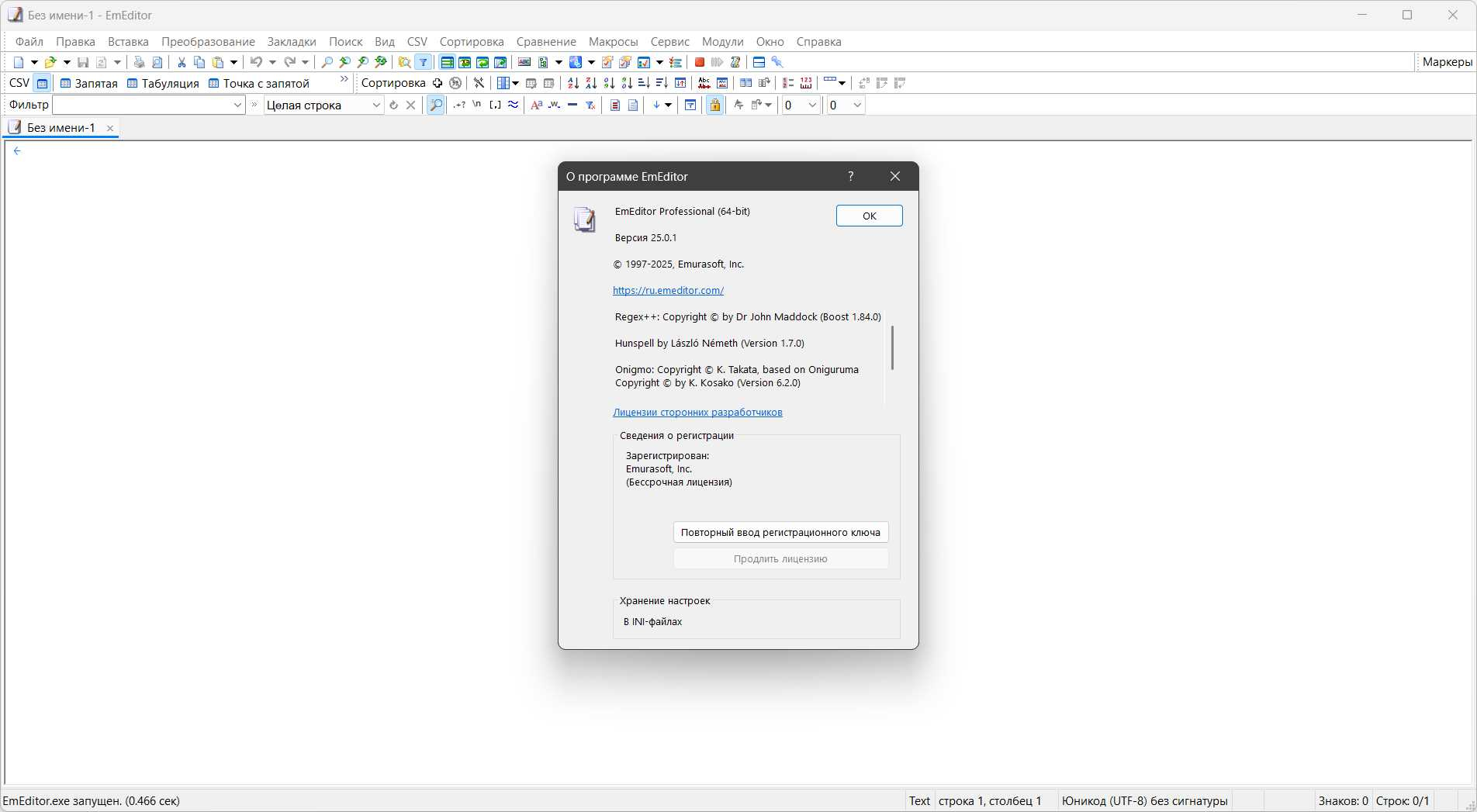1477x812 pixels.
Task: Open the Filter text combo box dropdown
Action: (x=237, y=105)
